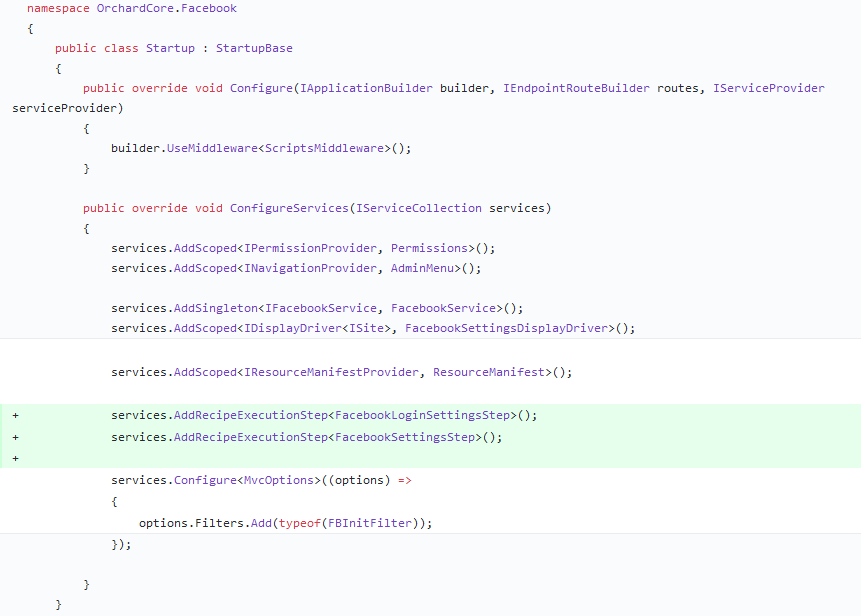The image size is (861, 616).
Task: Click the routes parameter name
Action: tap(678, 88)
